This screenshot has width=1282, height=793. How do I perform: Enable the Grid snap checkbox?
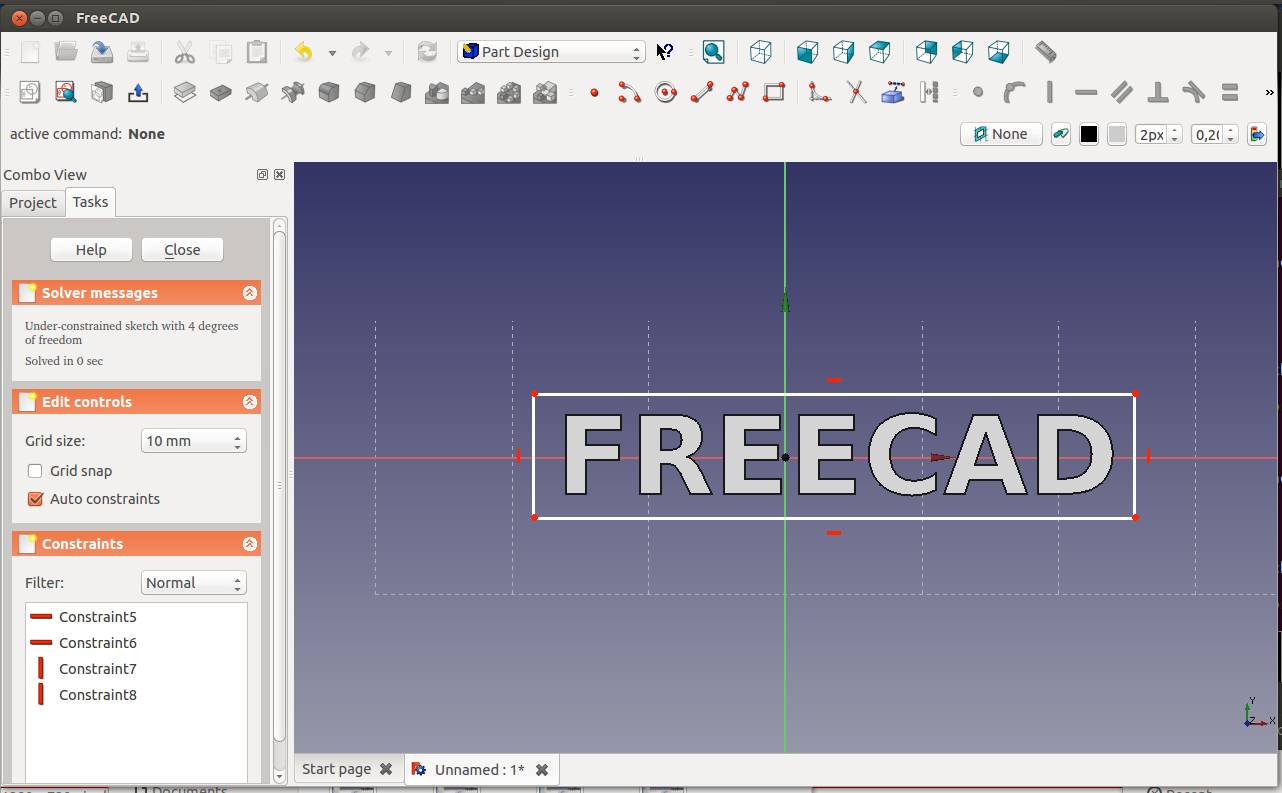[x=35, y=471]
